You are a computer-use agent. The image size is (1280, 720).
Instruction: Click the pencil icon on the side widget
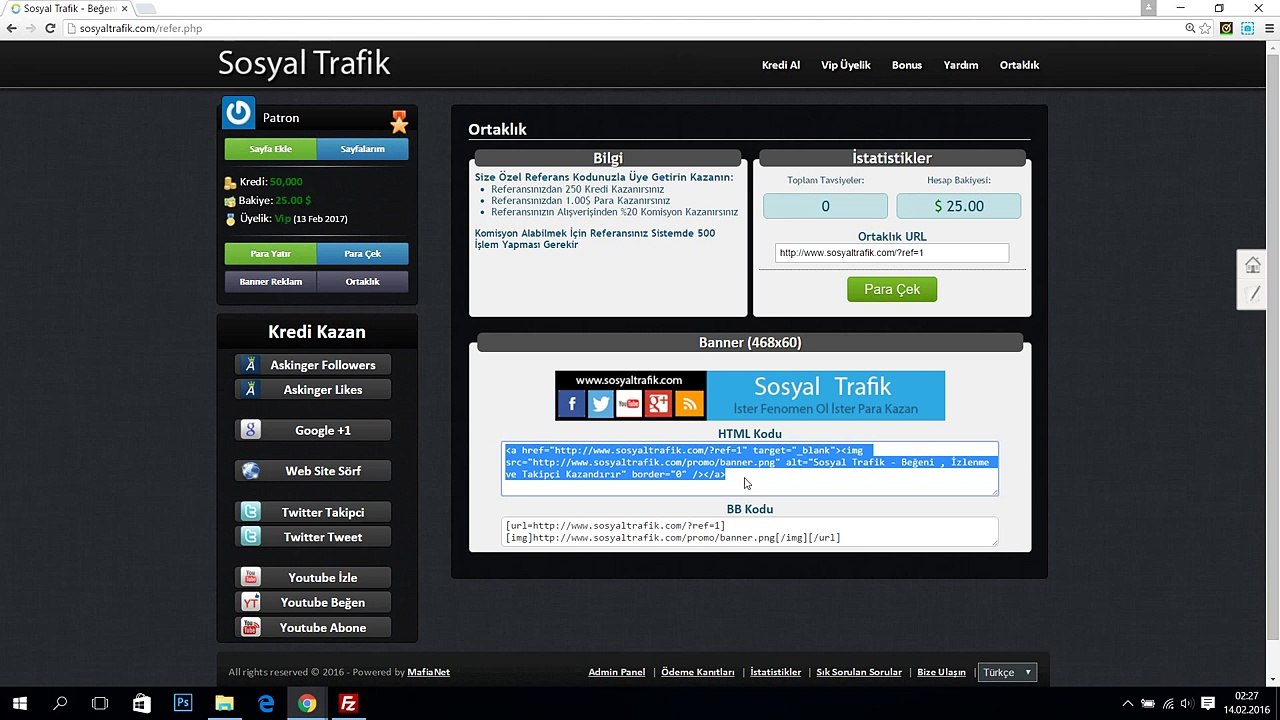1253,293
